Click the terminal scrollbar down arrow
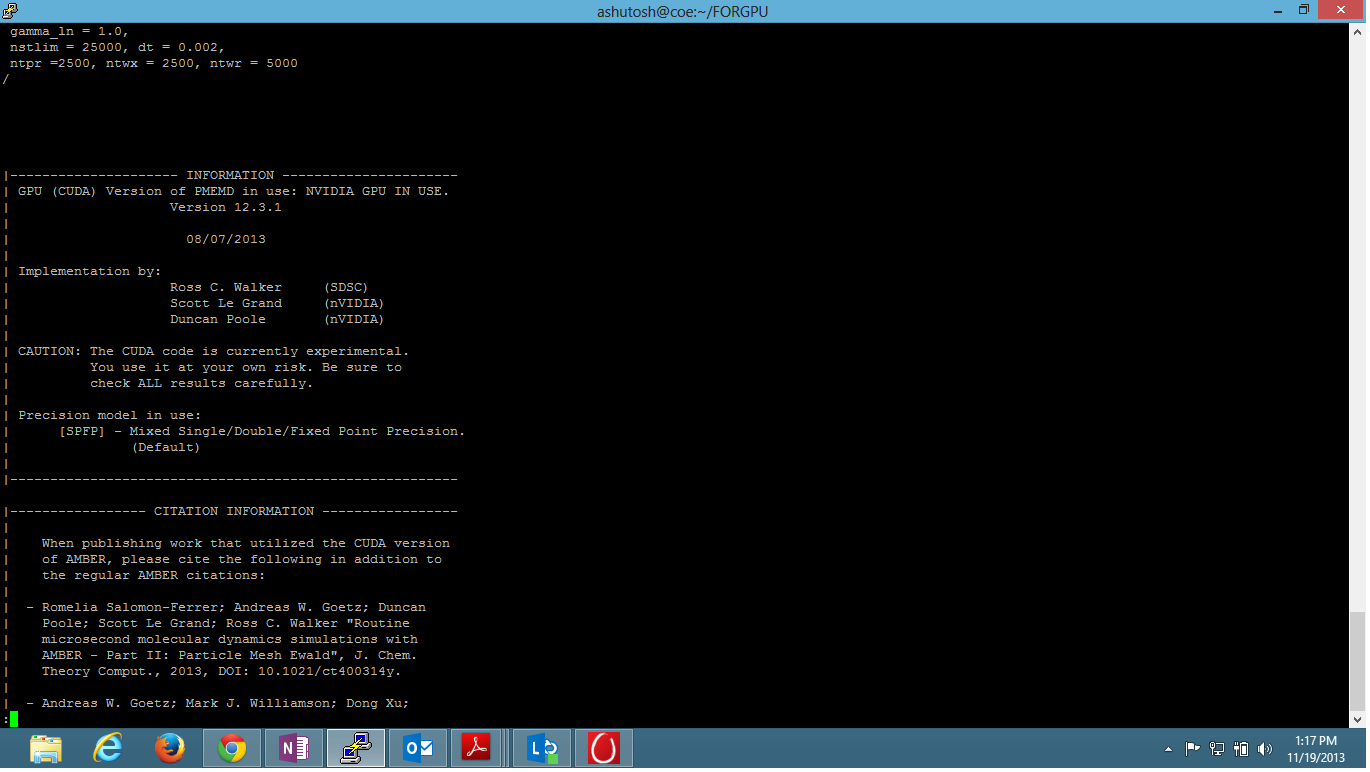 click(x=1357, y=719)
